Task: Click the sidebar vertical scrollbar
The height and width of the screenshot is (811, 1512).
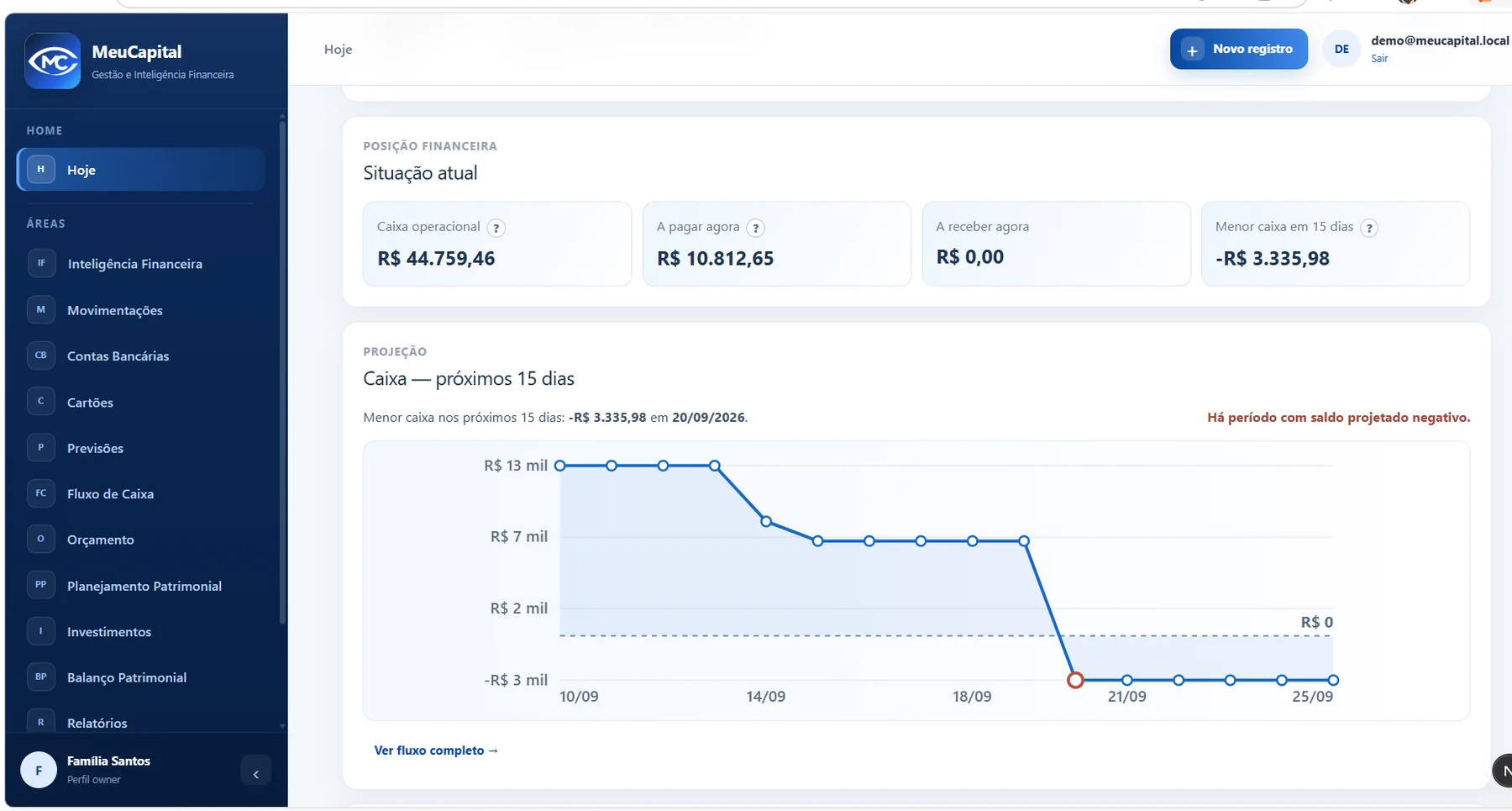Action: click(282, 373)
